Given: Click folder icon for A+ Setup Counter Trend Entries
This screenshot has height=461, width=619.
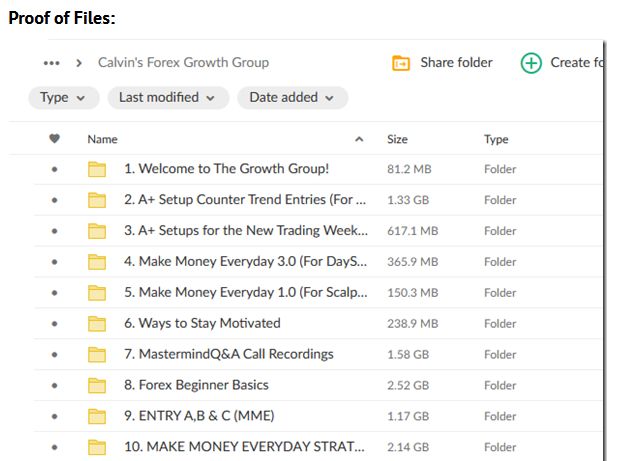Looking at the screenshot, I should tap(97, 200).
